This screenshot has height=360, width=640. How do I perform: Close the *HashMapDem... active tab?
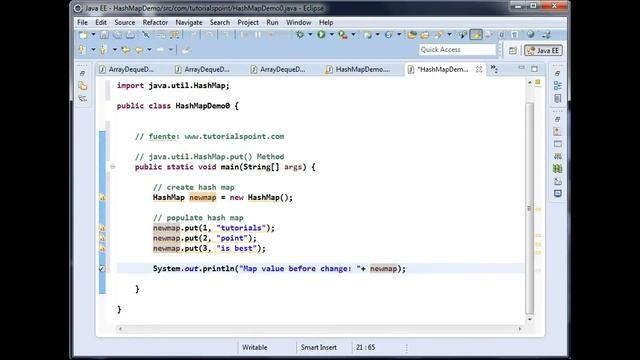click(479, 69)
